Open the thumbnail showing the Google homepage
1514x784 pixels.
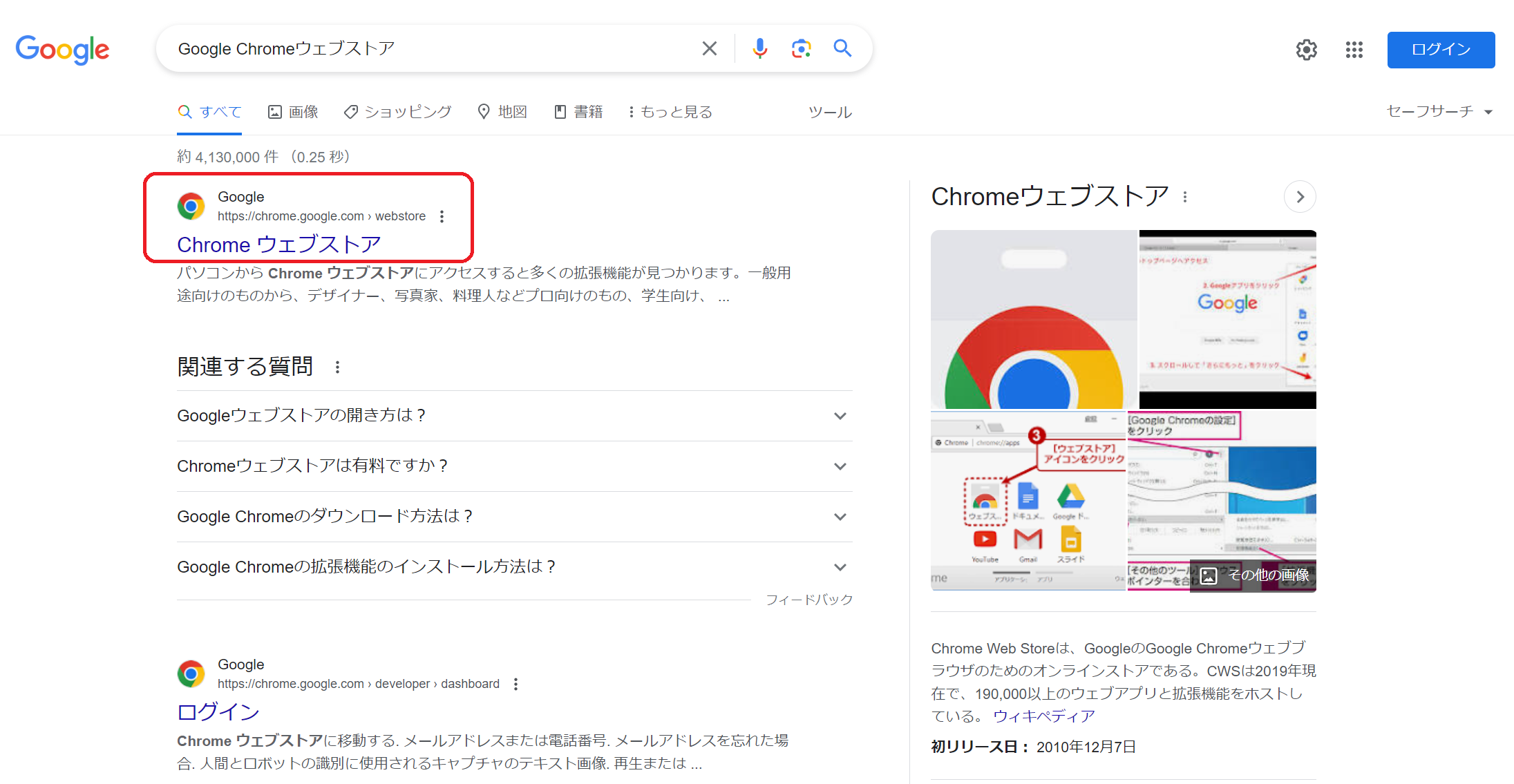pyautogui.click(x=1227, y=319)
